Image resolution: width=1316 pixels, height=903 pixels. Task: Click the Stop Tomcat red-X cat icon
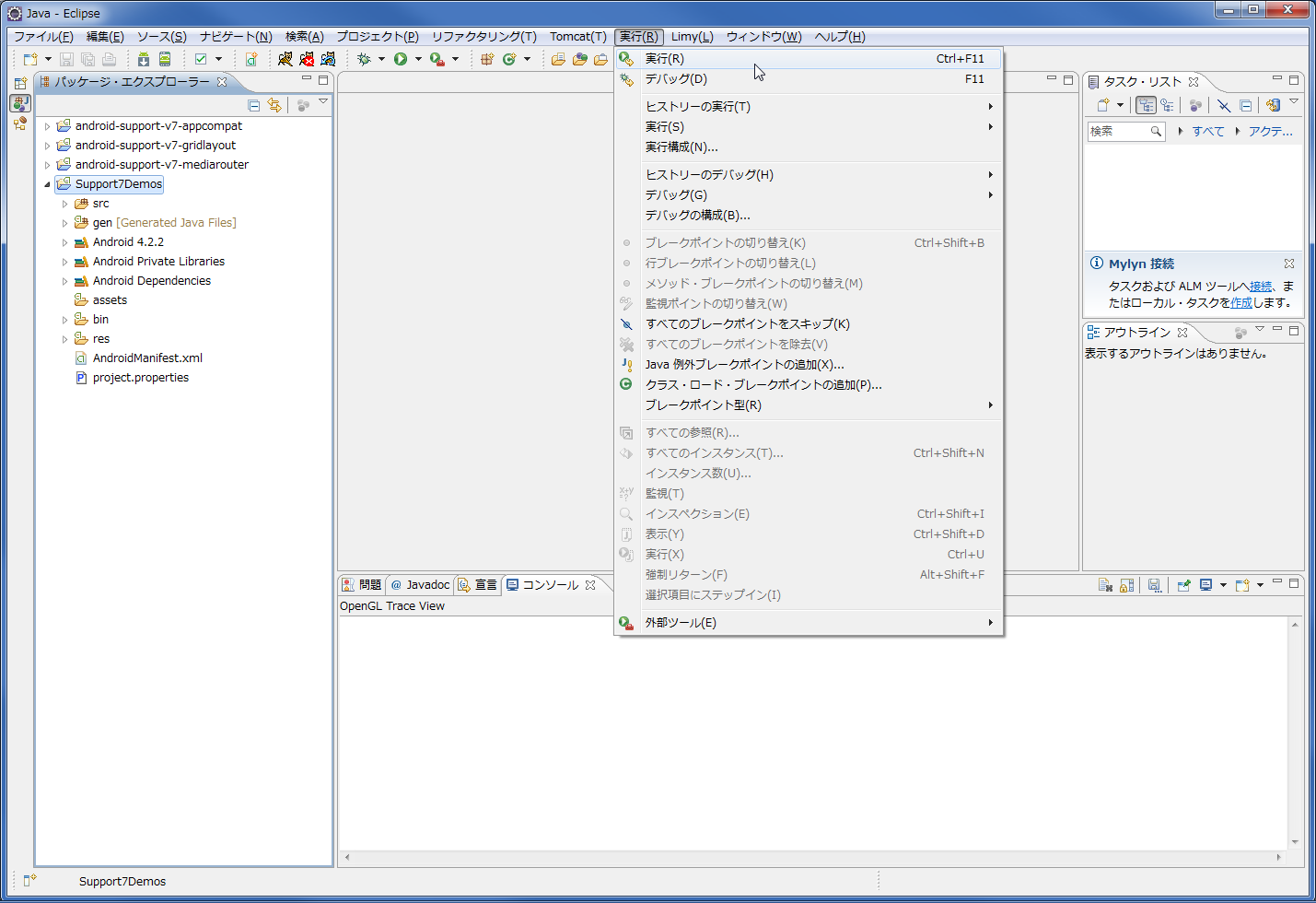pos(307,59)
